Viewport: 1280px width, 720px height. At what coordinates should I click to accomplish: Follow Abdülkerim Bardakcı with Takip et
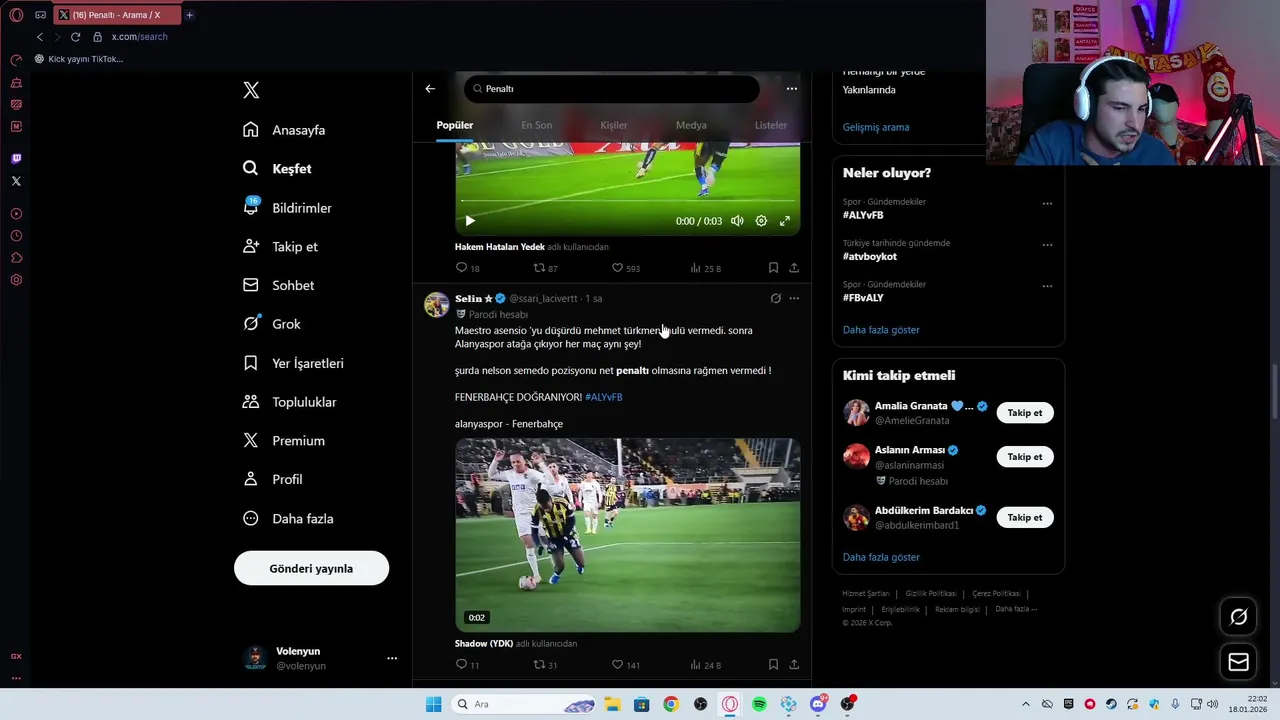pos(1025,518)
